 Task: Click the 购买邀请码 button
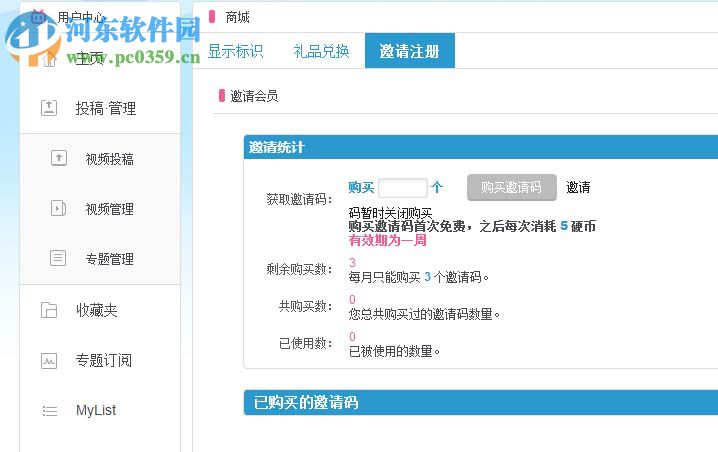(x=511, y=187)
